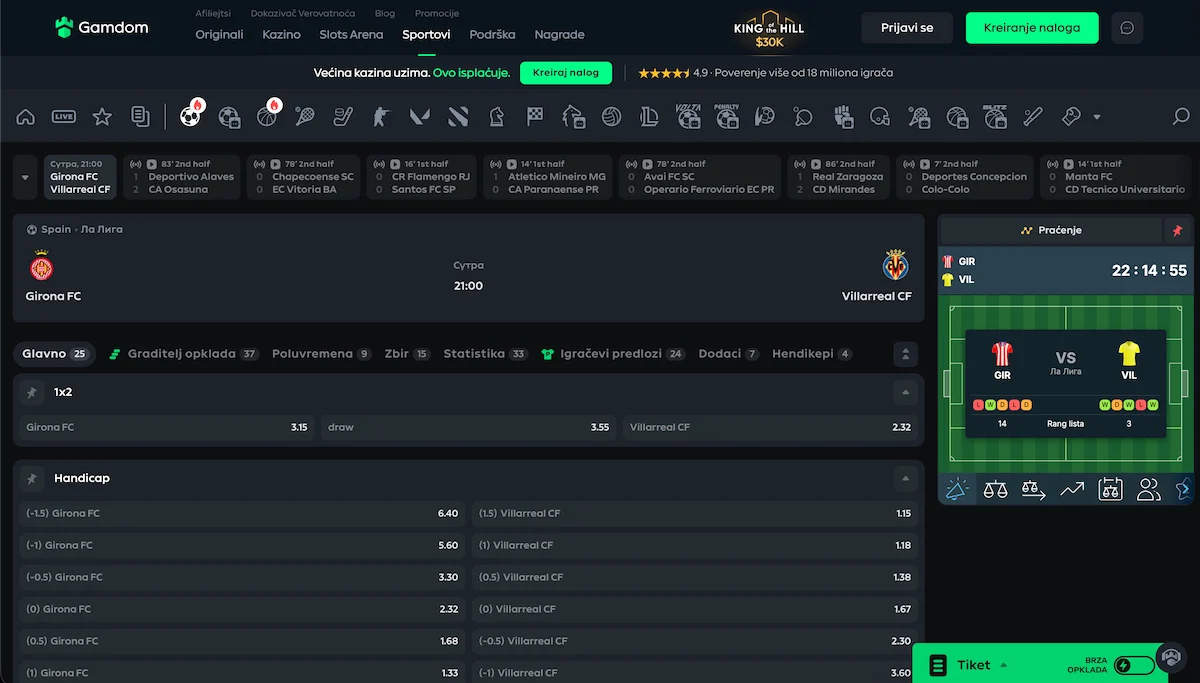Open the Kazino menu

coord(281,34)
